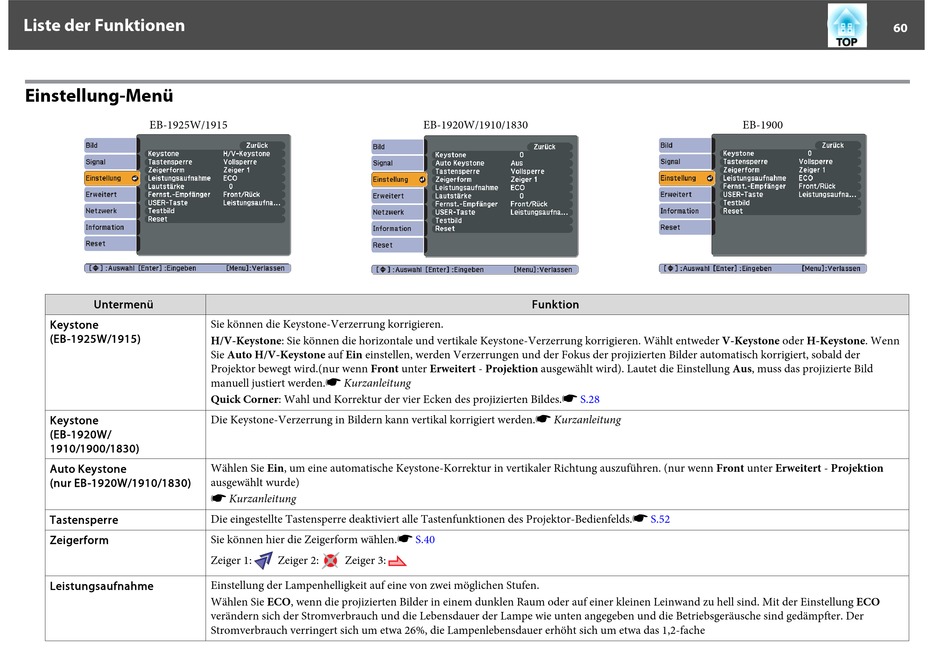This screenshot has height=660, width=950.
Task: Click Netzwerk tab in the EB-1925W/1915 menu image
Action: click(110, 211)
